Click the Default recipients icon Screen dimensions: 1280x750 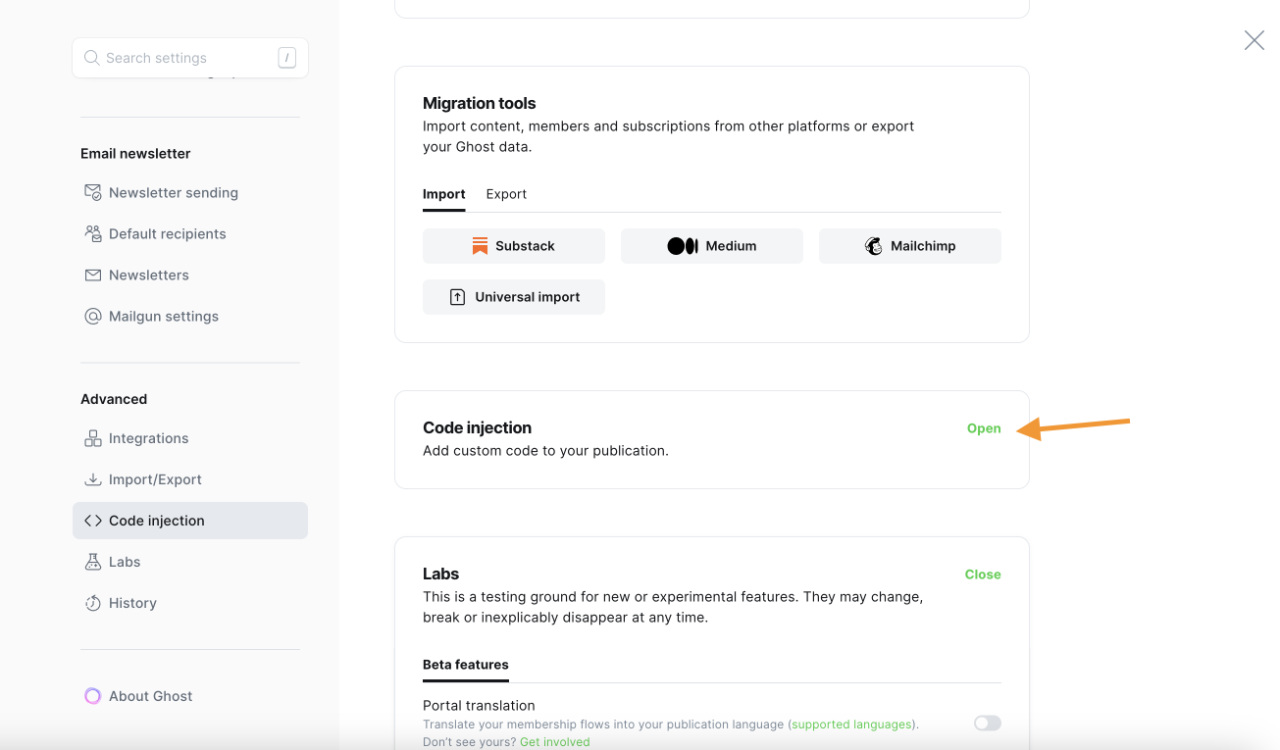pos(93,234)
